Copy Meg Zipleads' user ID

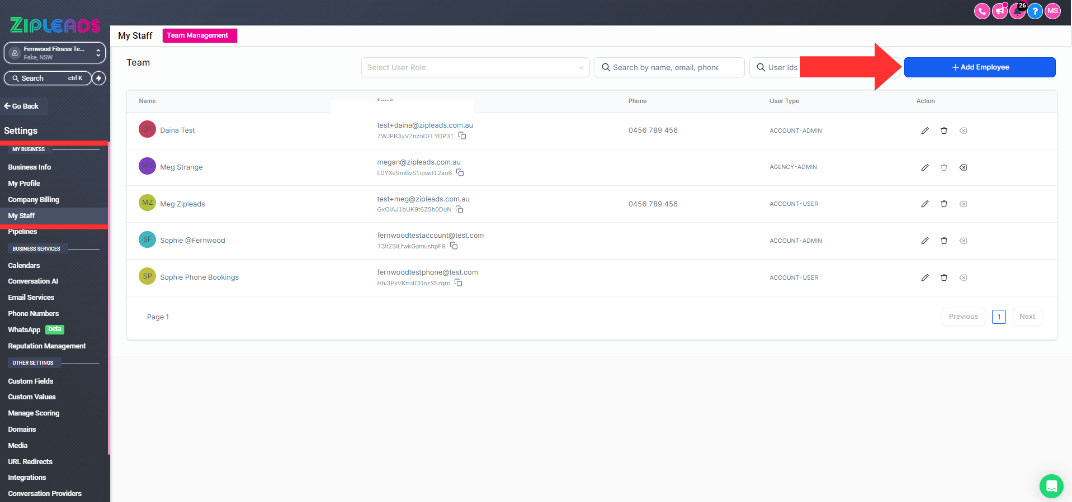(459, 209)
